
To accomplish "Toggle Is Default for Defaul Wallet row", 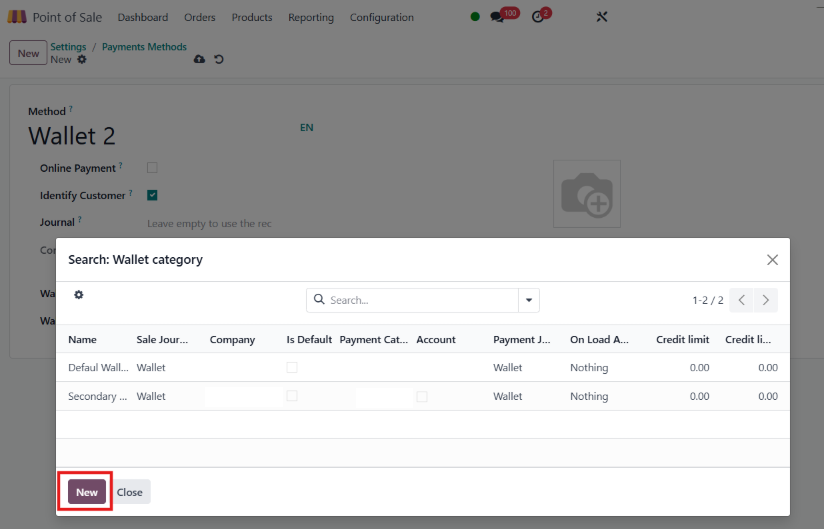I will pos(292,368).
